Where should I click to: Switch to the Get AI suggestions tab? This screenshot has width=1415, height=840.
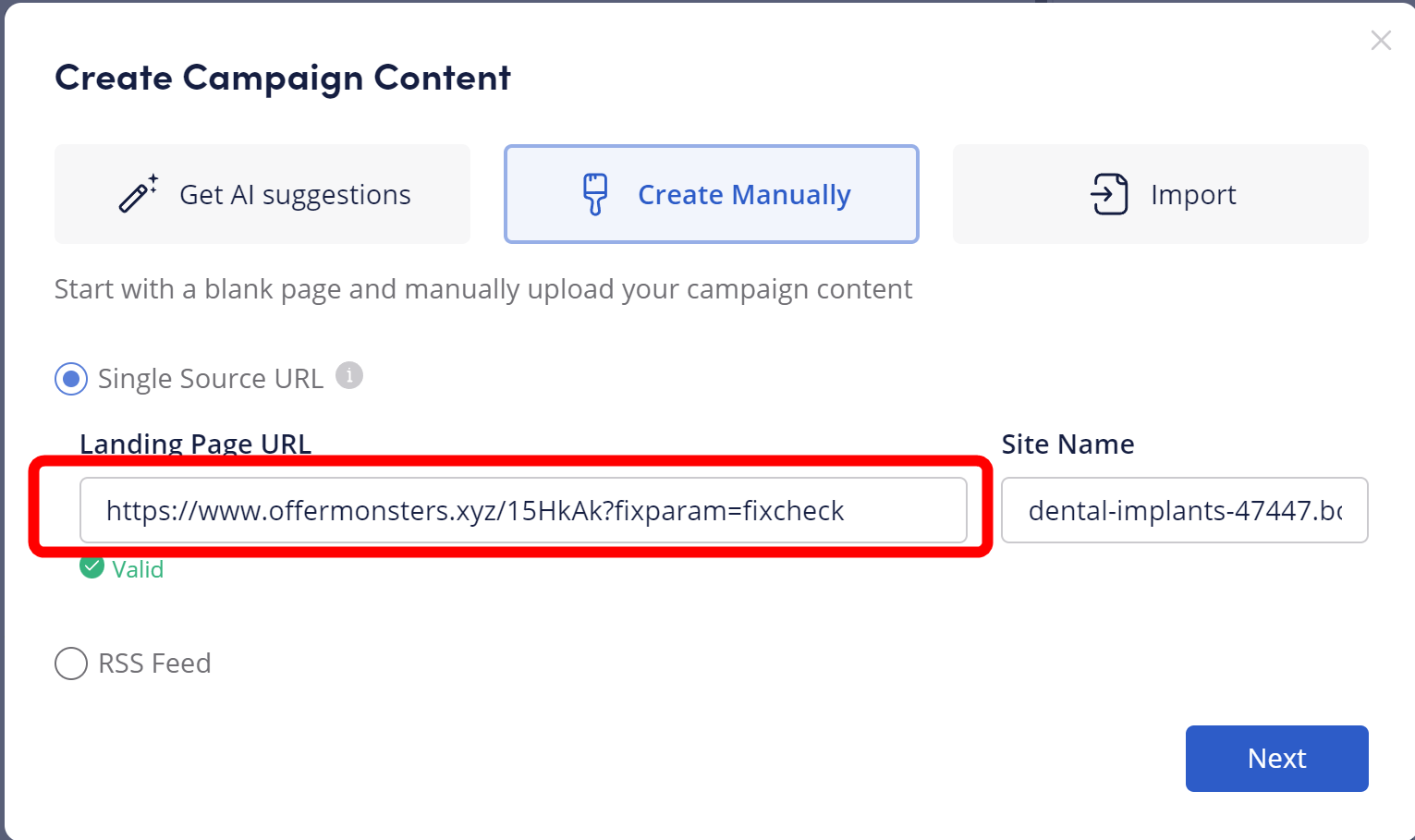[262, 194]
